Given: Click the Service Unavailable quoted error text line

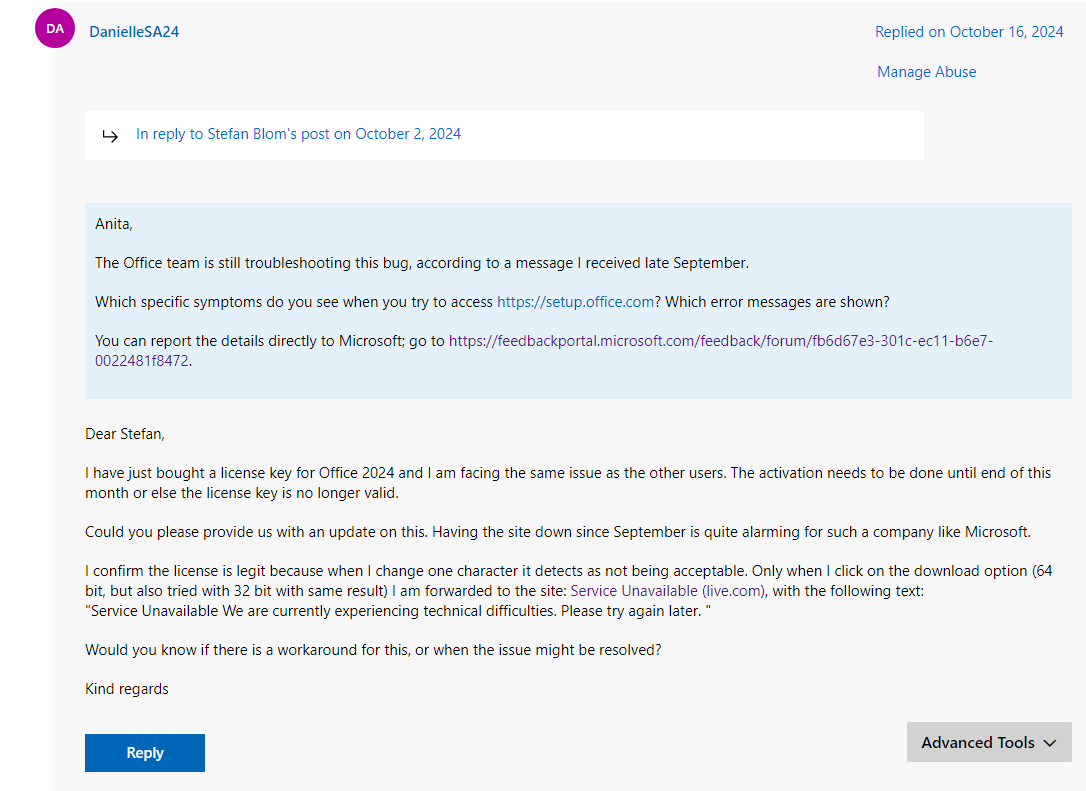Looking at the screenshot, I should tap(398, 611).
